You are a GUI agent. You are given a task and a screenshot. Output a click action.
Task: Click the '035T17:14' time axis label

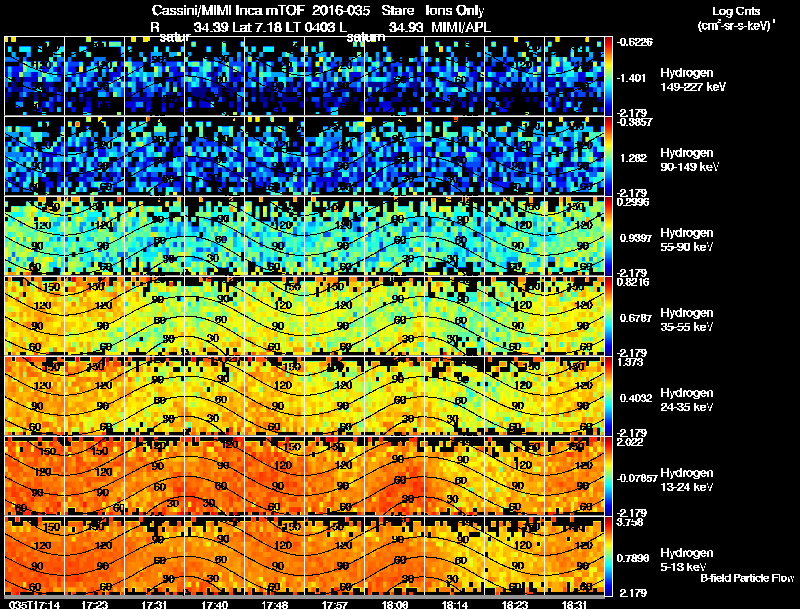pos(34,604)
